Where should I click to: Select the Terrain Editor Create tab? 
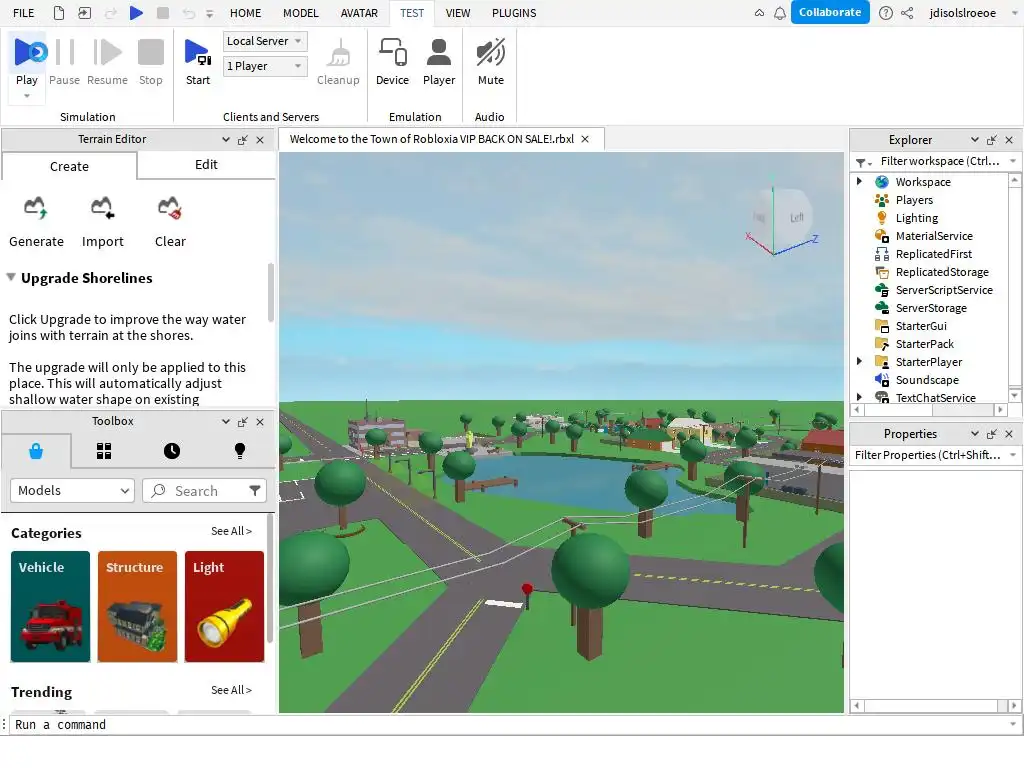click(69, 166)
